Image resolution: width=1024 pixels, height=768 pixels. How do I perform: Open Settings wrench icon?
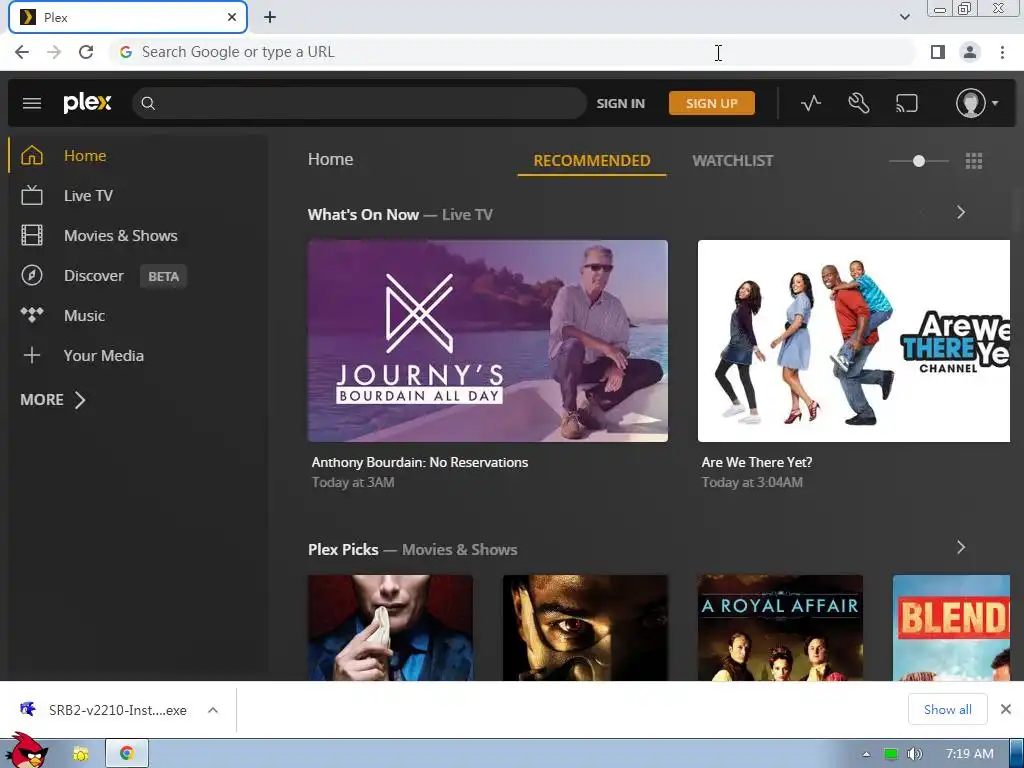coord(858,103)
